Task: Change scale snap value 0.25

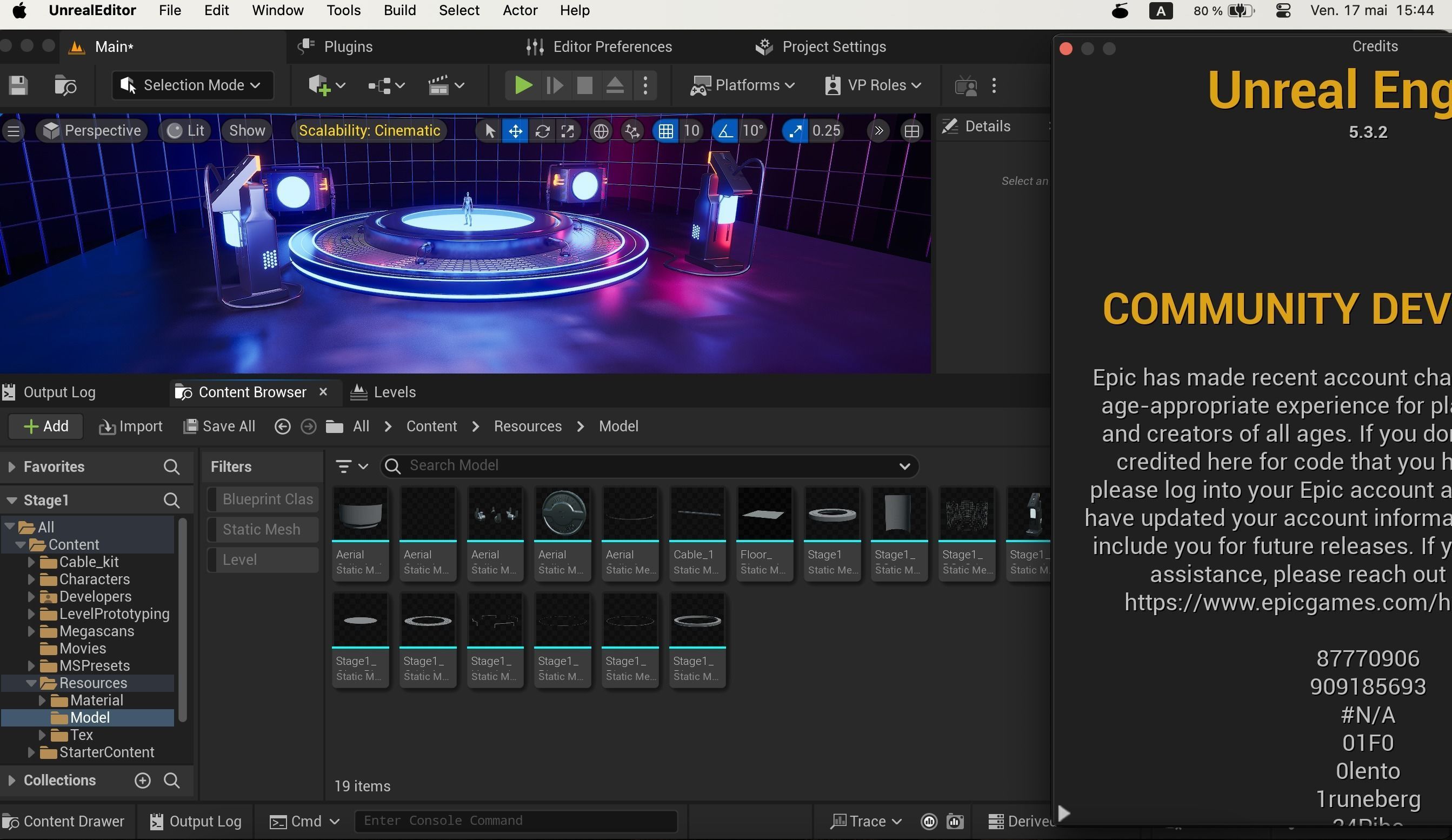Action: pos(826,131)
